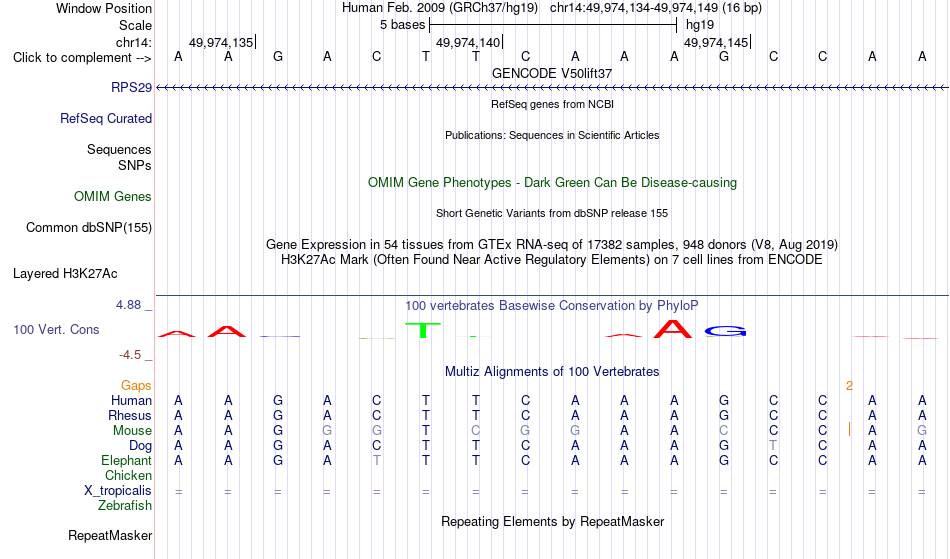950x559 pixels.
Task: Click the hg19 assembly label on scale
Action: coord(700,25)
